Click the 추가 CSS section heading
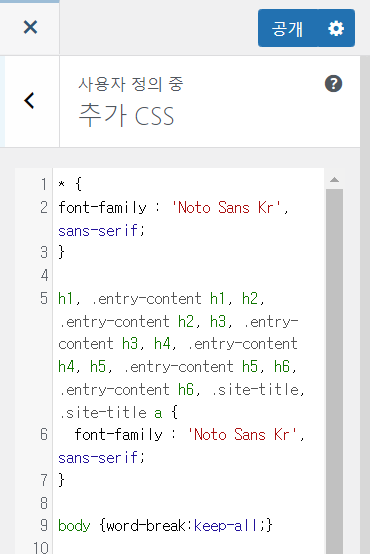370x554 pixels. 126,116
